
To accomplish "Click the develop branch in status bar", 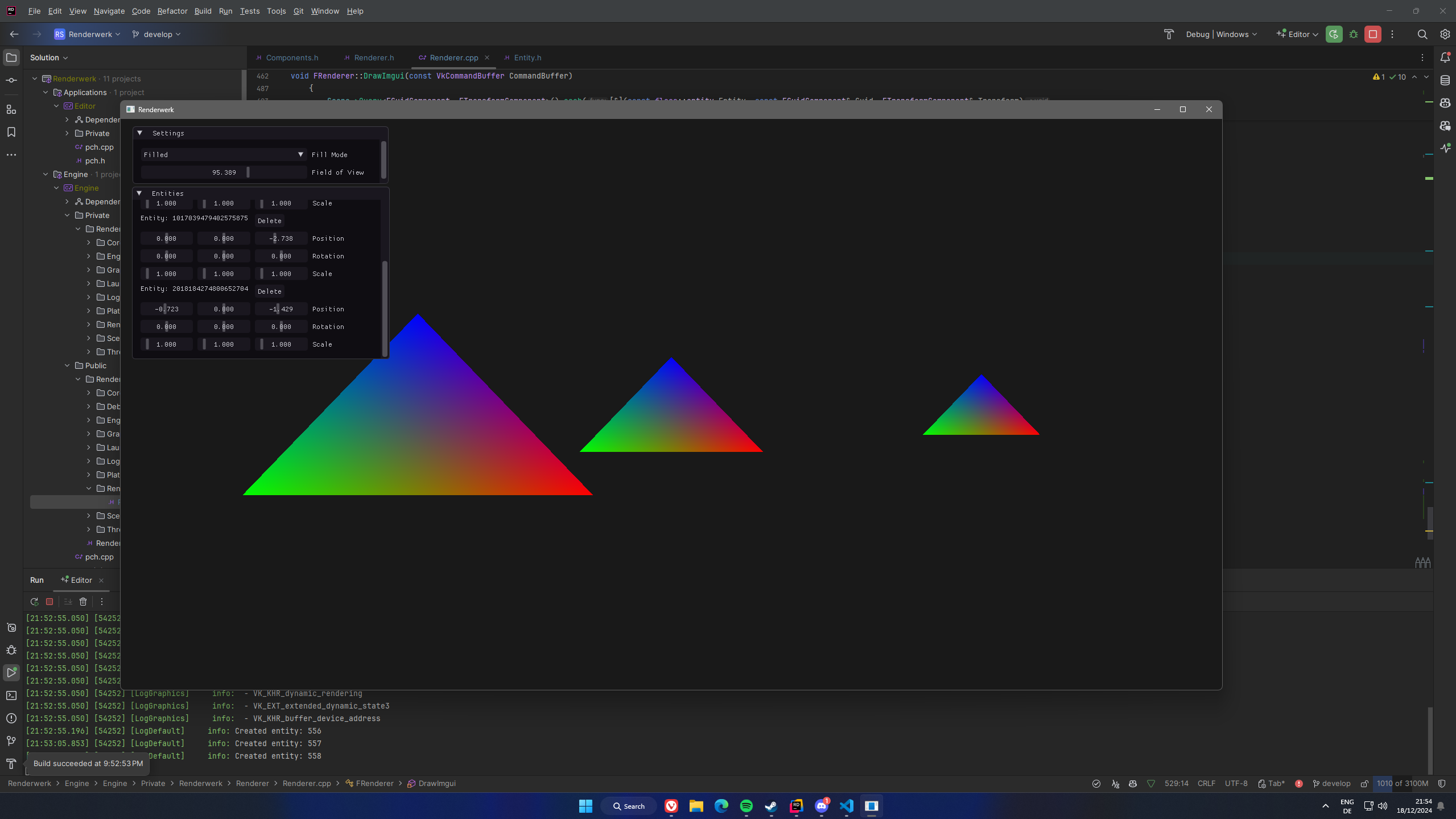I will click(1331, 784).
